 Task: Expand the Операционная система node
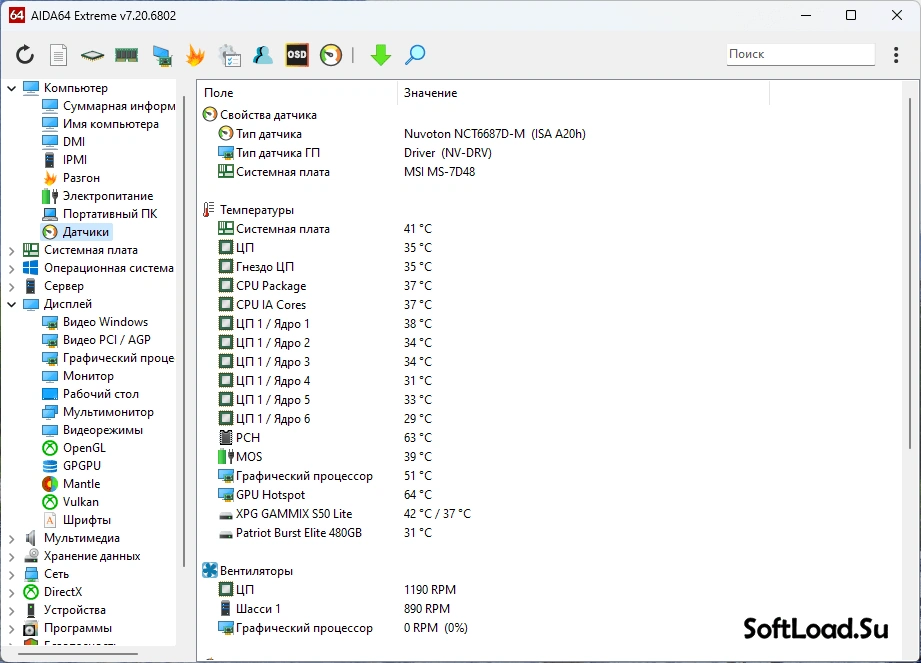coord(12,268)
